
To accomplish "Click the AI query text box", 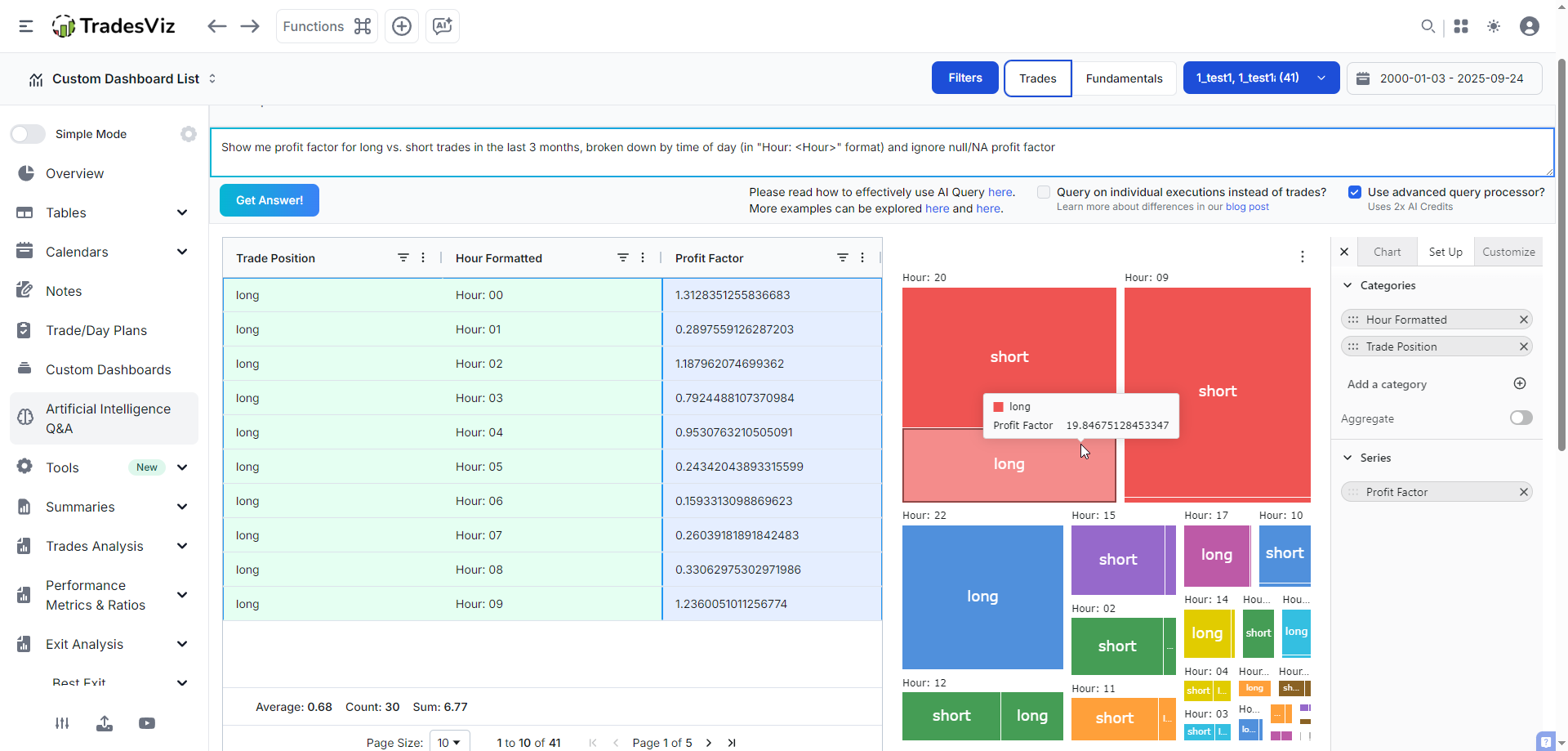I will (882, 152).
